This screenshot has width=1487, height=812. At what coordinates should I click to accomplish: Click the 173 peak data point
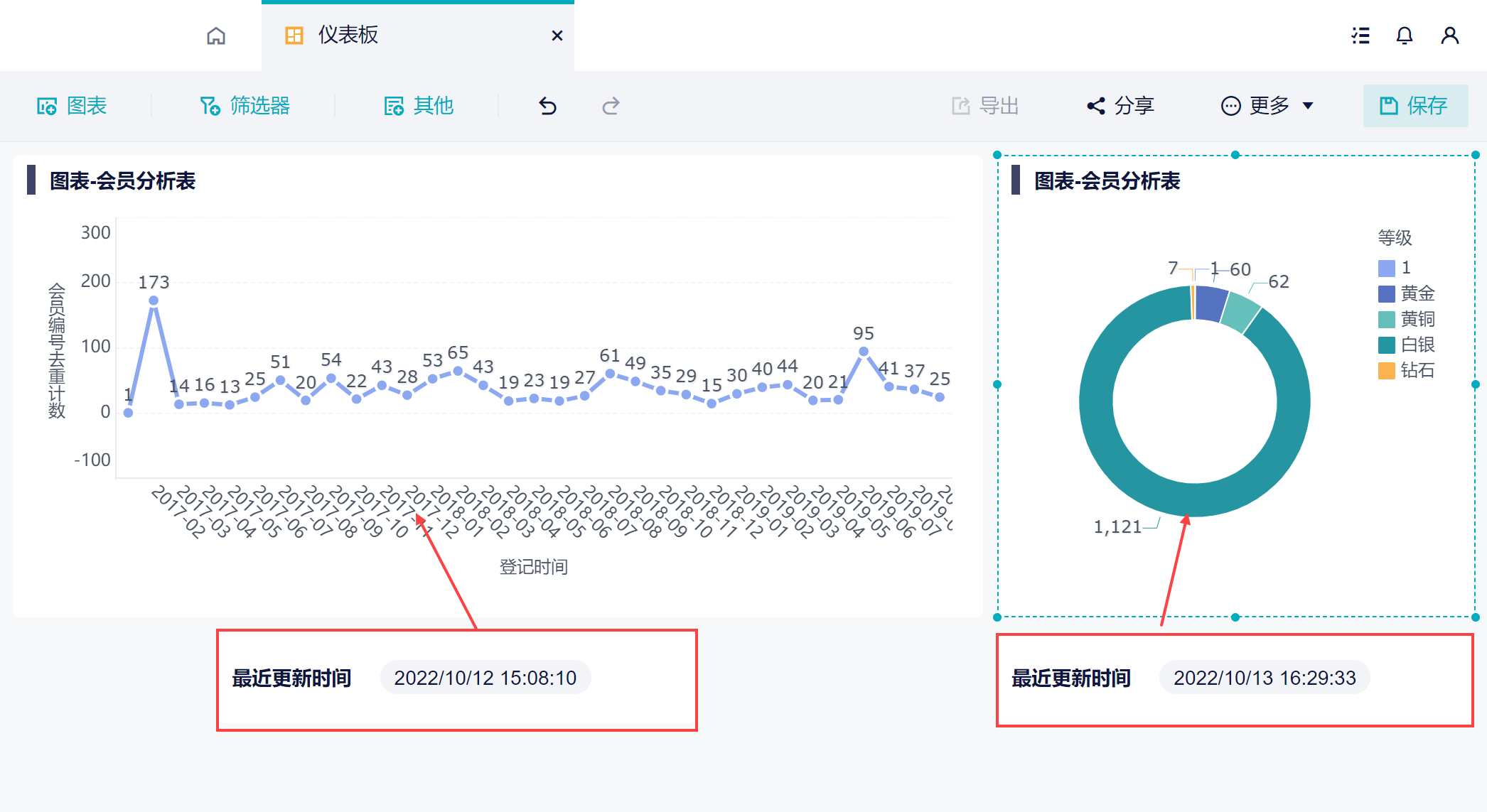tap(154, 301)
